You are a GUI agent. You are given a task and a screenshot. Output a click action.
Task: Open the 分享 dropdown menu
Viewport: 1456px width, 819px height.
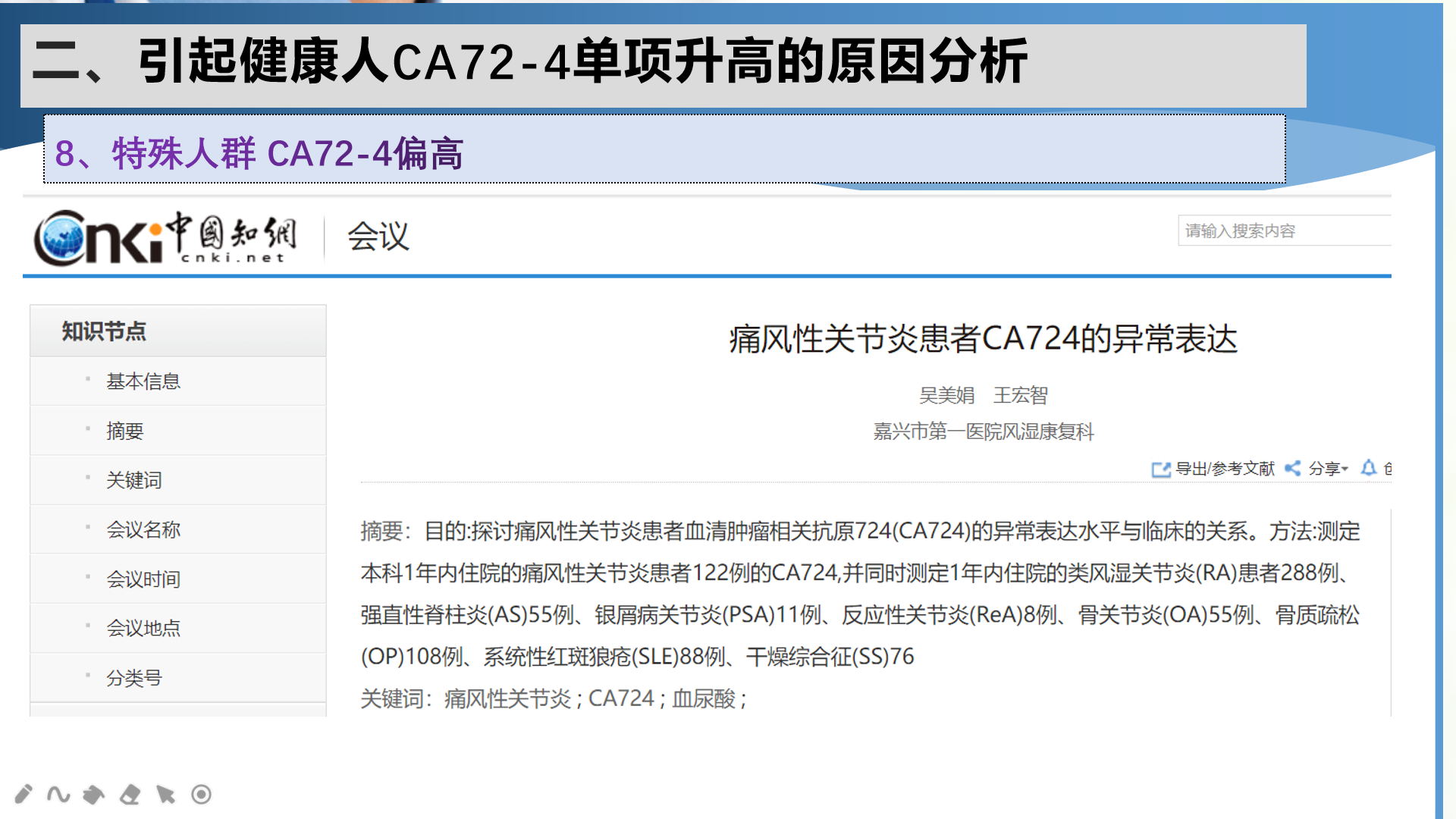click(1326, 469)
